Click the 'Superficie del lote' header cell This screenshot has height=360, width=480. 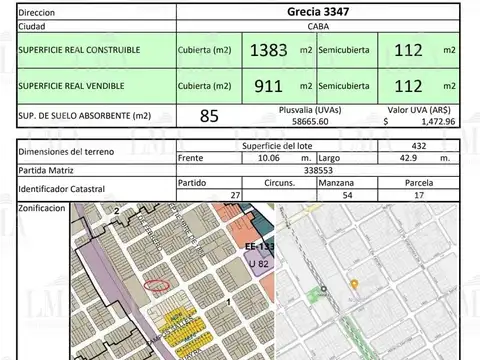277,146
